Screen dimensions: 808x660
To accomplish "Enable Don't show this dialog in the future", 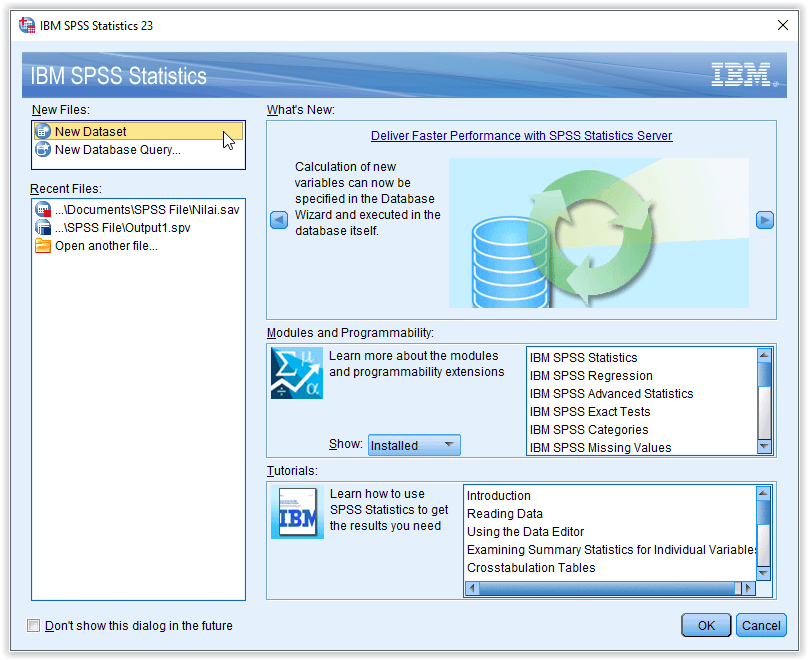I will click(x=33, y=625).
